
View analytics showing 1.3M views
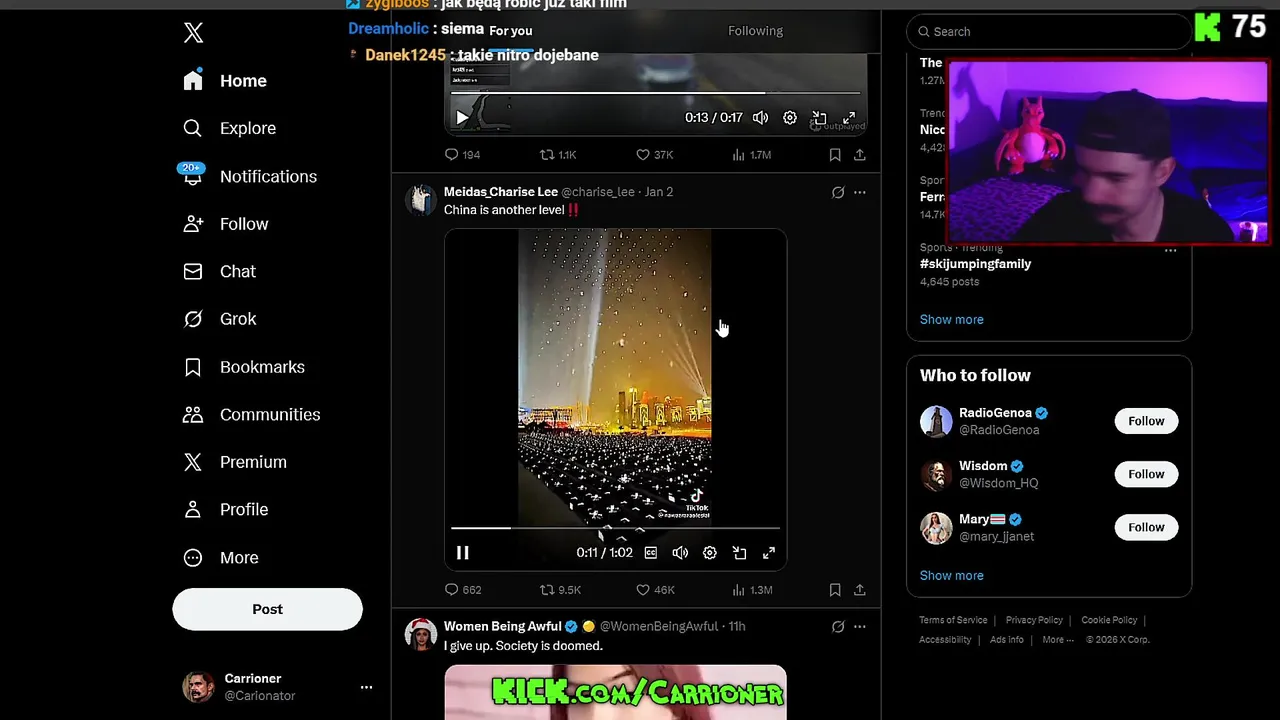coord(752,590)
